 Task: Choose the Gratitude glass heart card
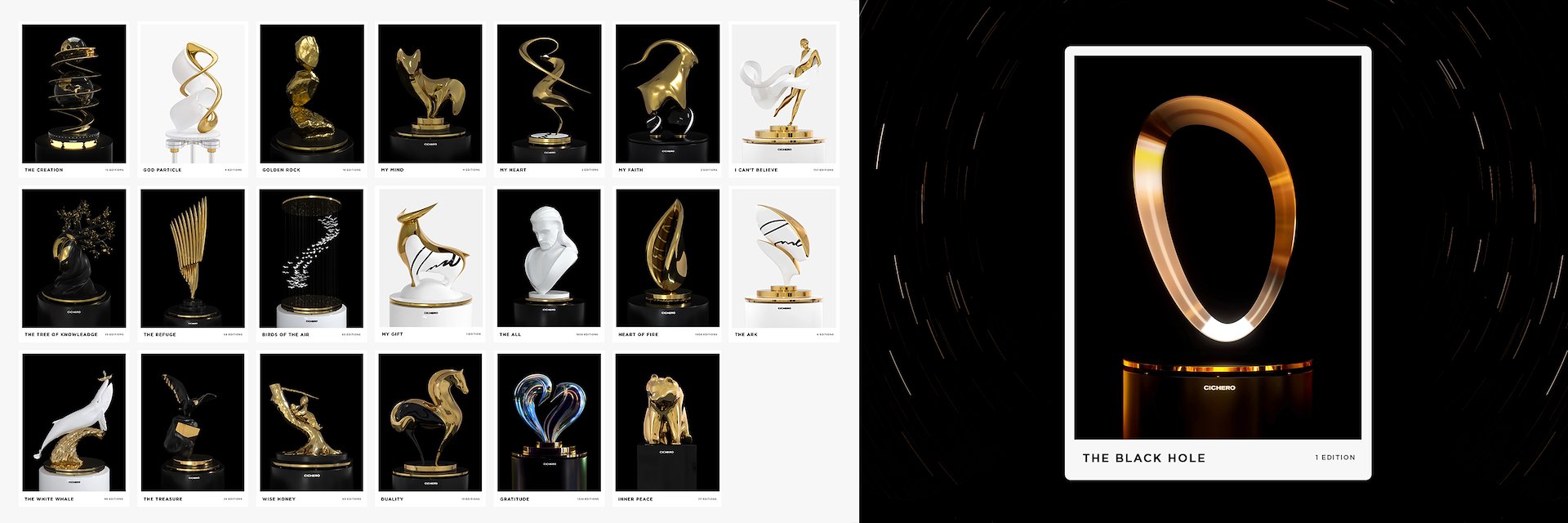click(x=549, y=428)
